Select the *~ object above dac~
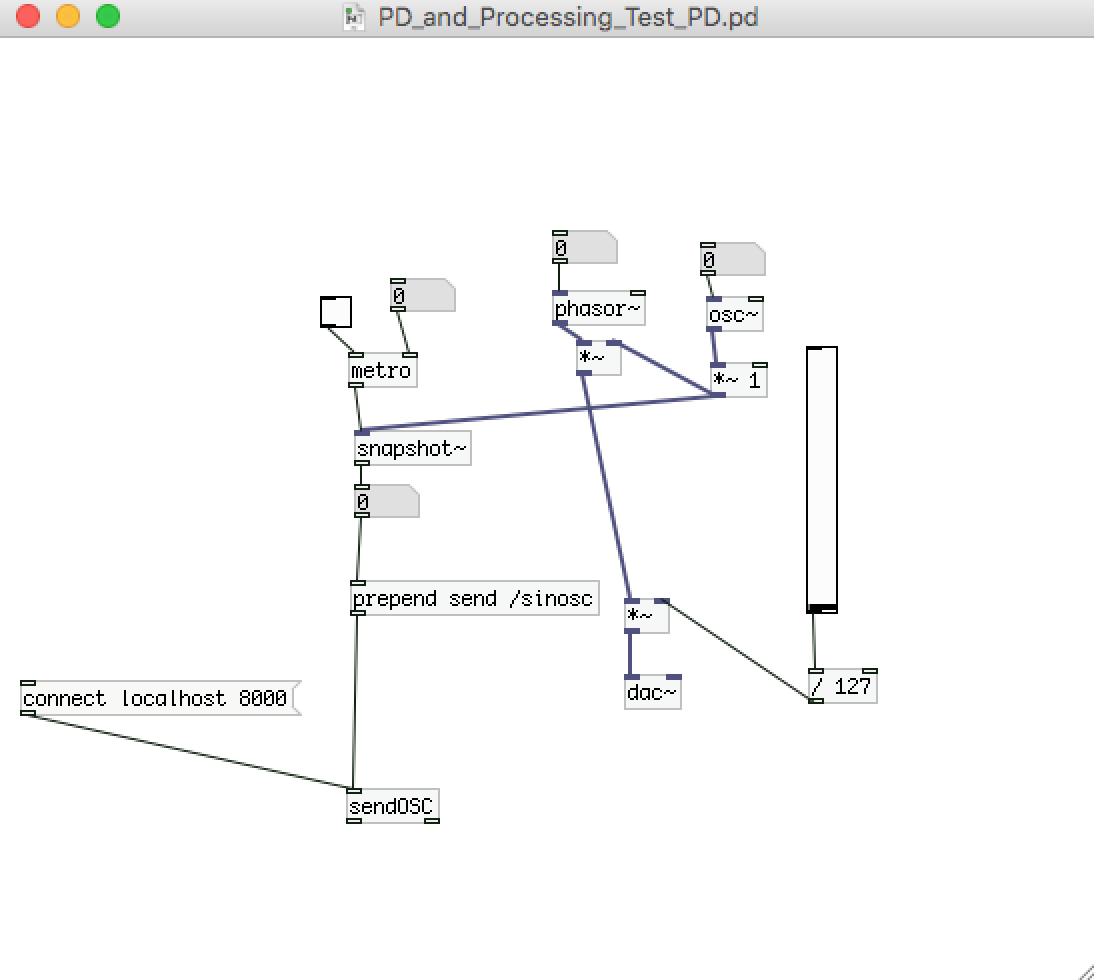Screen dimensions: 1094x980 pyautogui.click(x=647, y=616)
